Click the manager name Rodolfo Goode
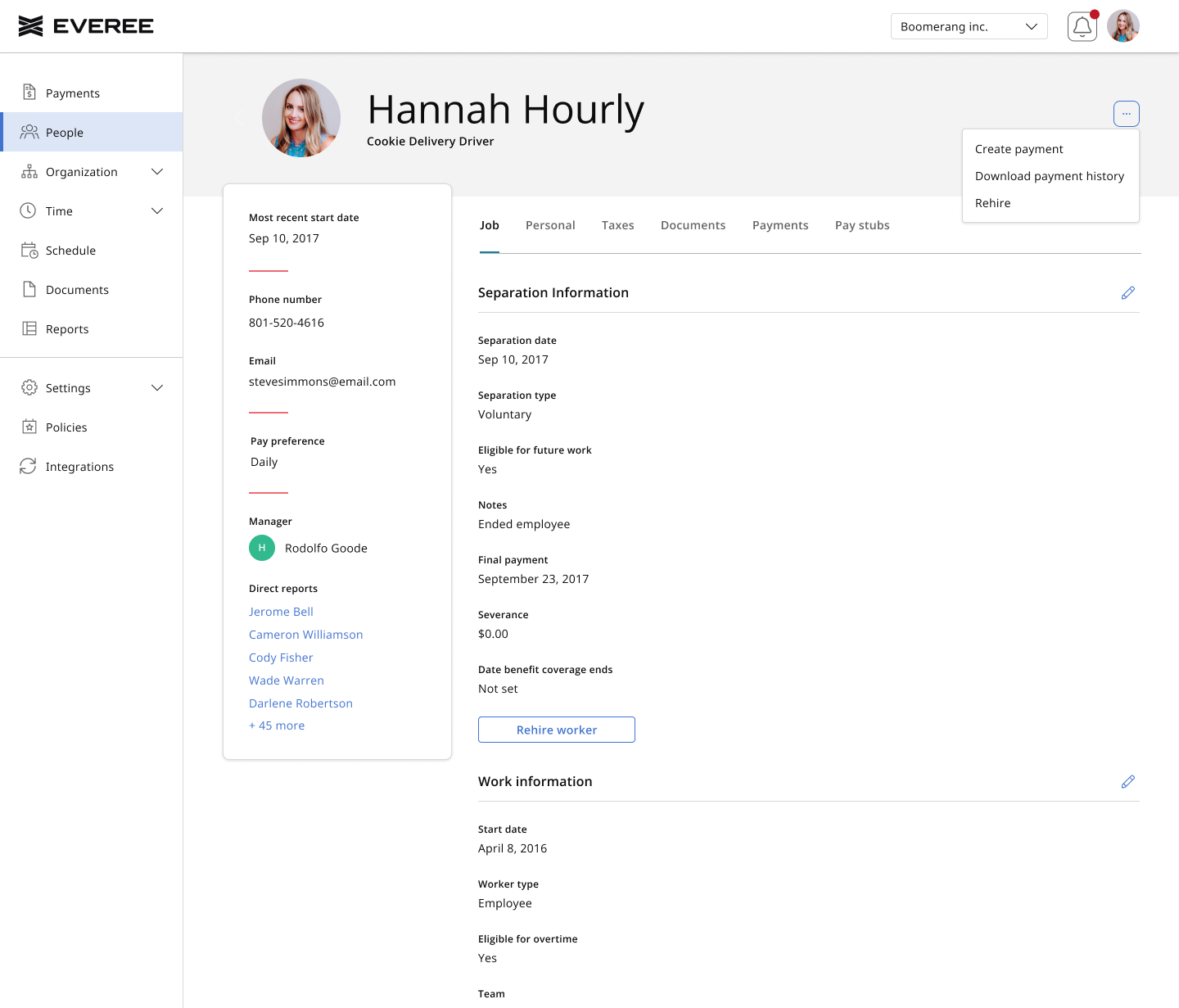Viewport: 1179px width, 1008px height. tap(326, 548)
